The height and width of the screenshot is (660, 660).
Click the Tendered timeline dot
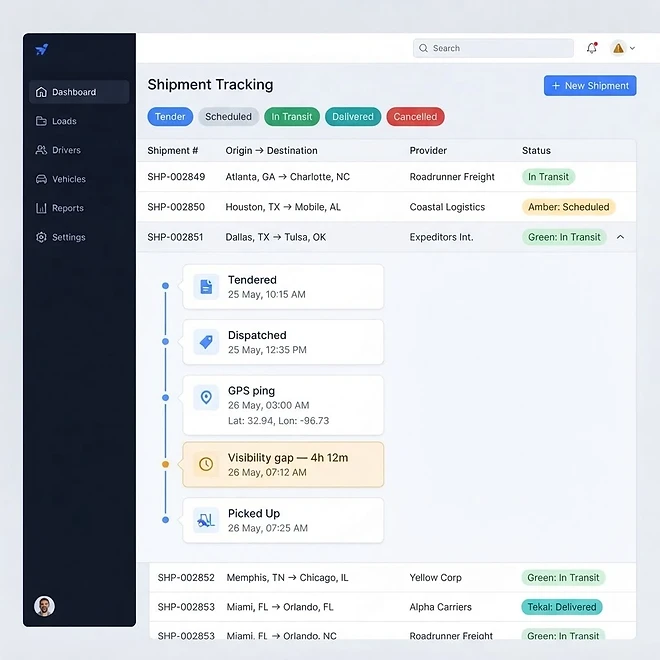pyautogui.click(x=165, y=286)
